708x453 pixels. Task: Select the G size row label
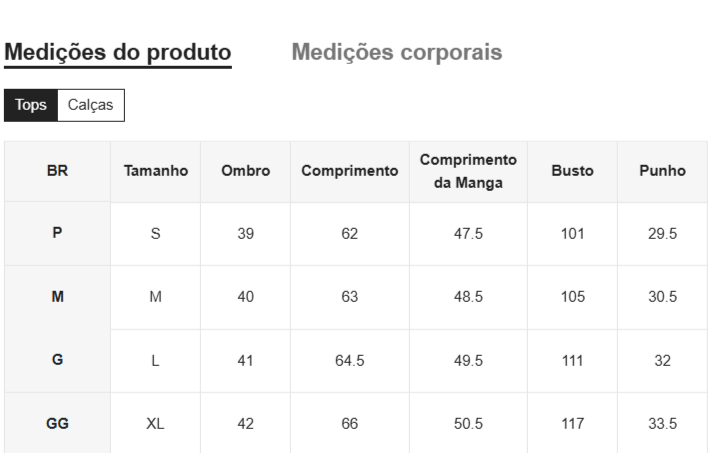tap(57, 360)
